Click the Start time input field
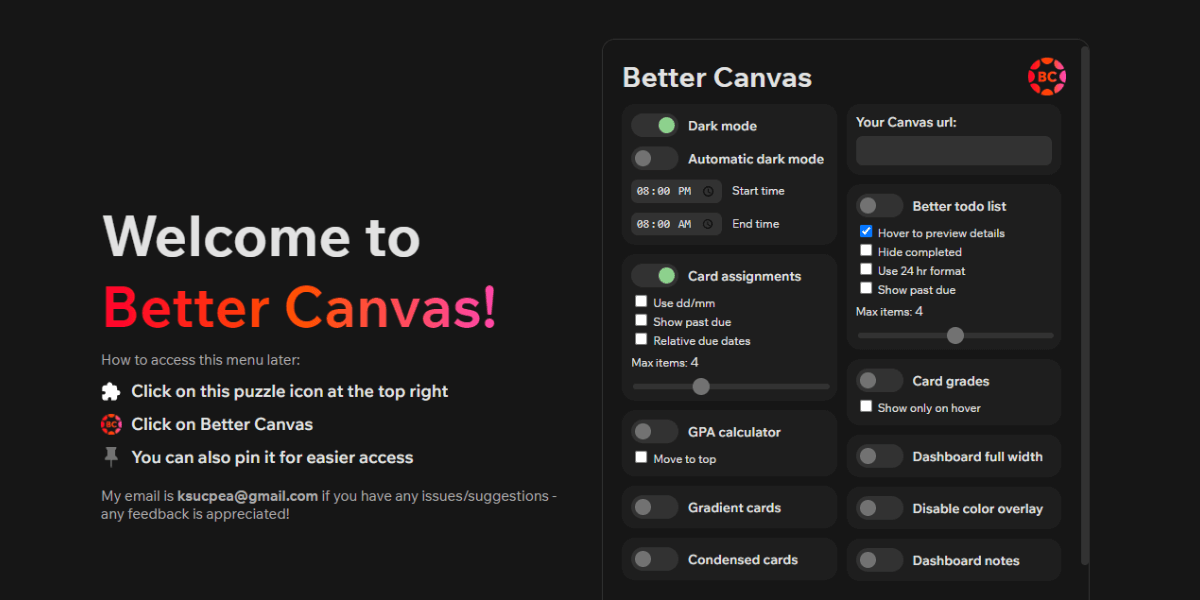The image size is (1200, 600). (x=665, y=191)
